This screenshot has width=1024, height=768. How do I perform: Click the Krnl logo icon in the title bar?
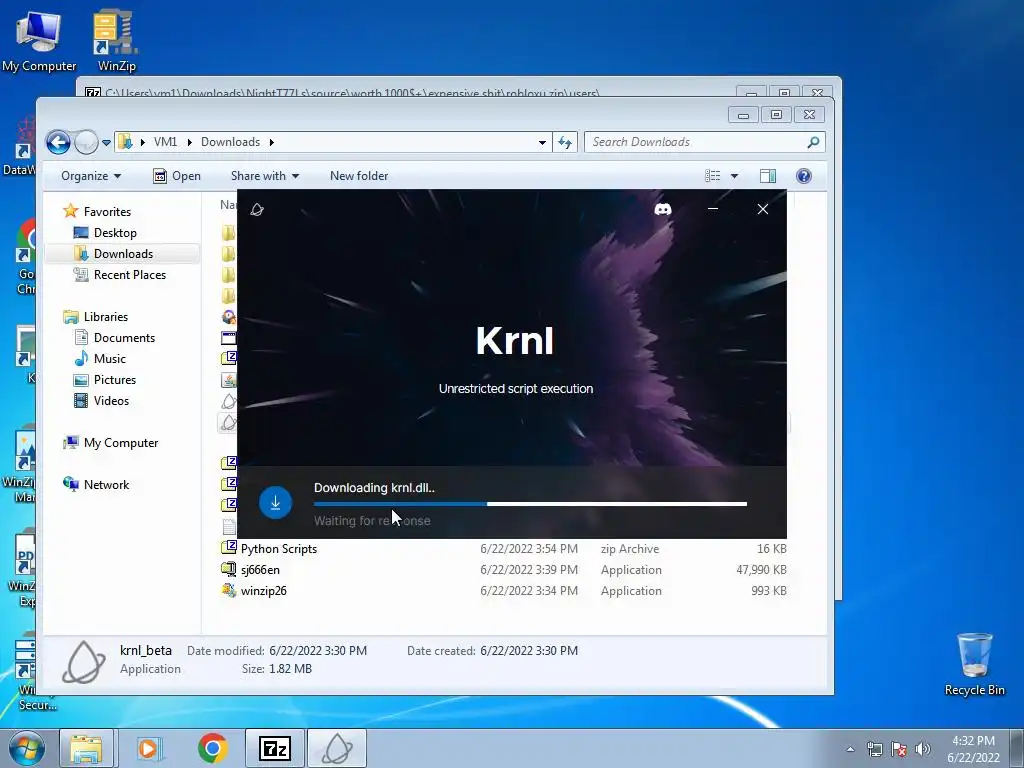coord(257,209)
